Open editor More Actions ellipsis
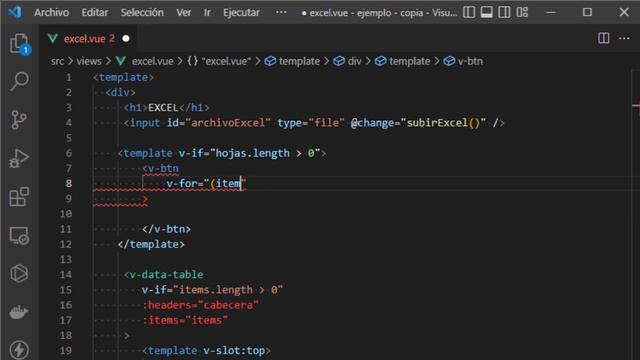Image resolution: width=640 pixels, height=360 pixels. (x=624, y=38)
